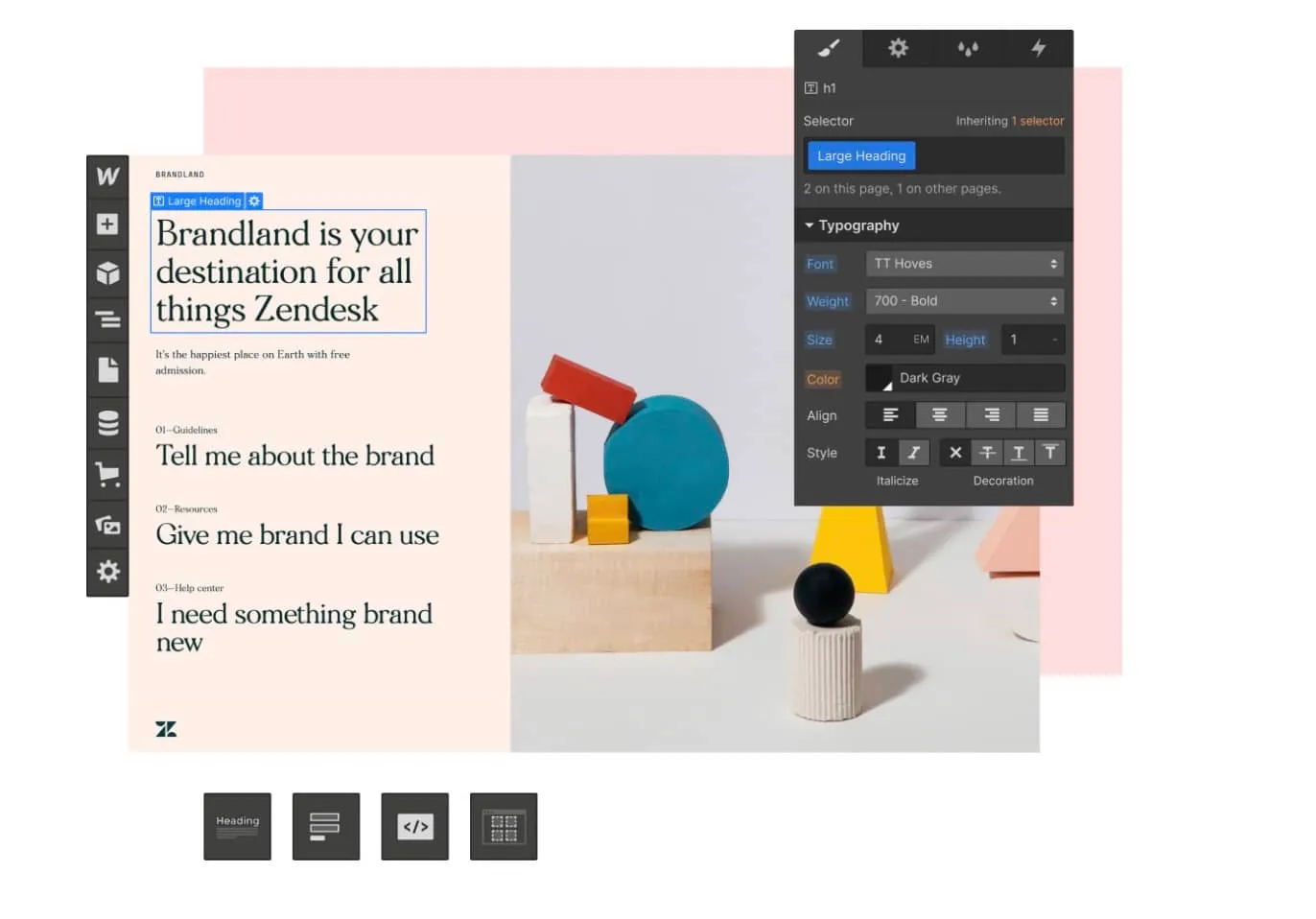This screenshot has width=1316, height=919.
Task: Click the Size property label
Action: 819,340
